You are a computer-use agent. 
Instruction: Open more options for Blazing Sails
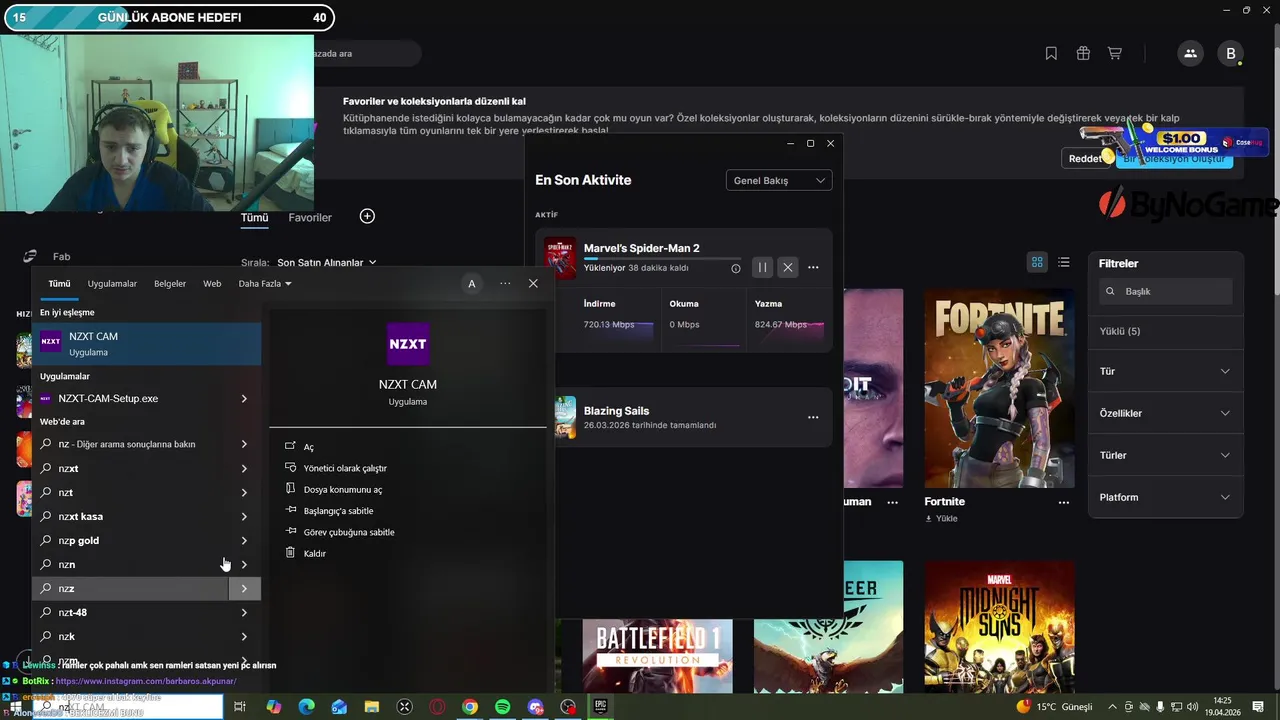coord(813,417)
